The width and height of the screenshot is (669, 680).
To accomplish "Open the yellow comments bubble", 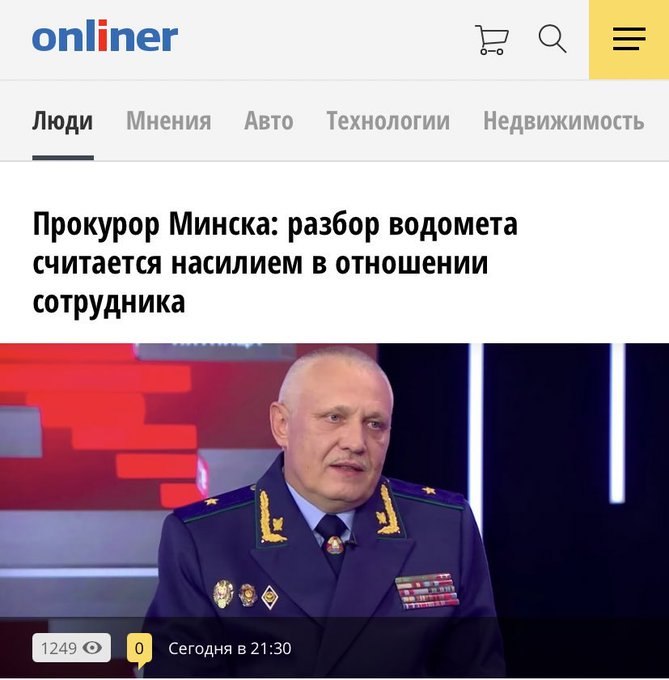I will click(139, 650).
